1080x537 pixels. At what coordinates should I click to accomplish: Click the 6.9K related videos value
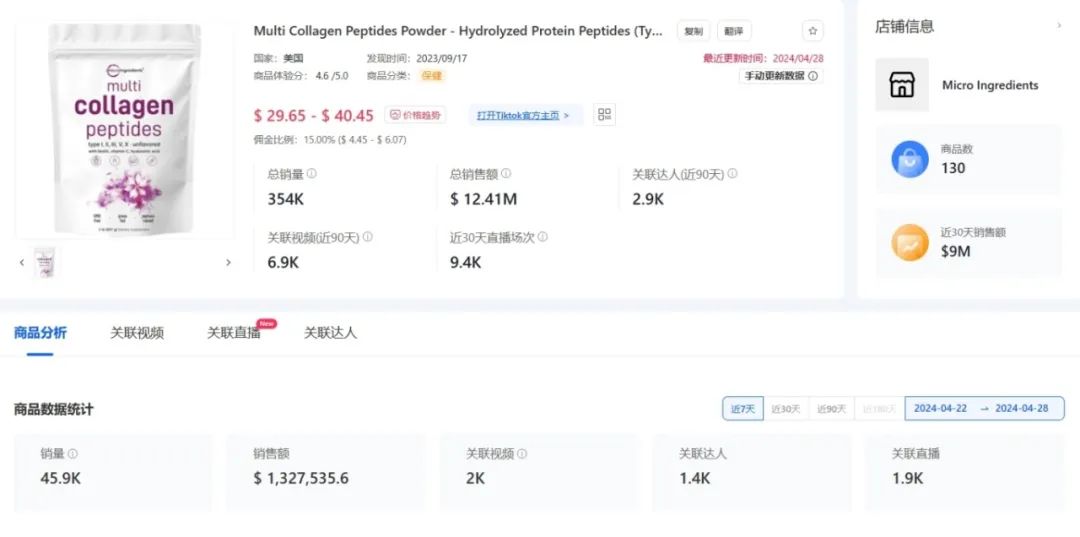point(283,262)
